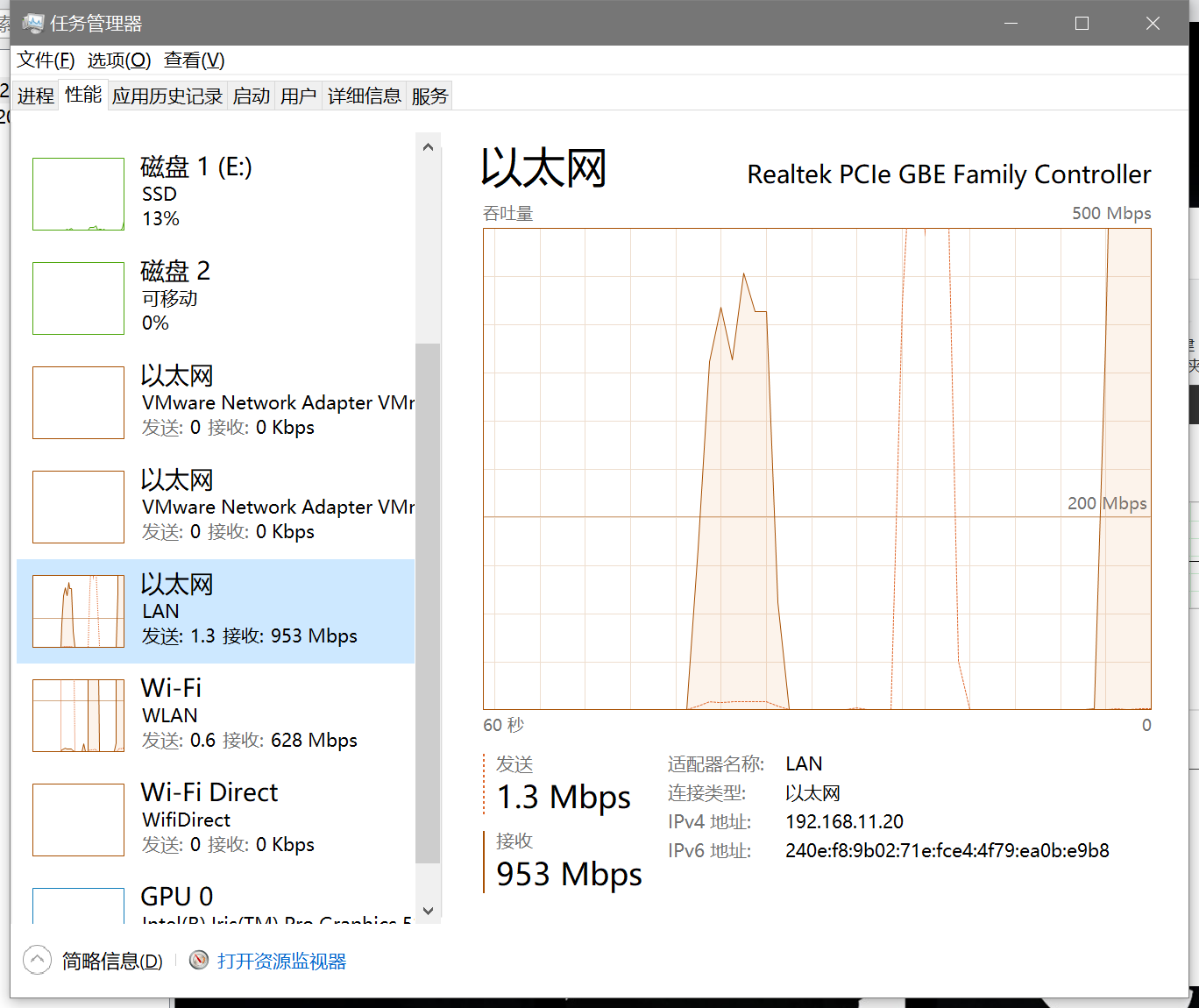Click the IPv4 address 192.168.11.20

pyautogui.click(x=844, y=822)
